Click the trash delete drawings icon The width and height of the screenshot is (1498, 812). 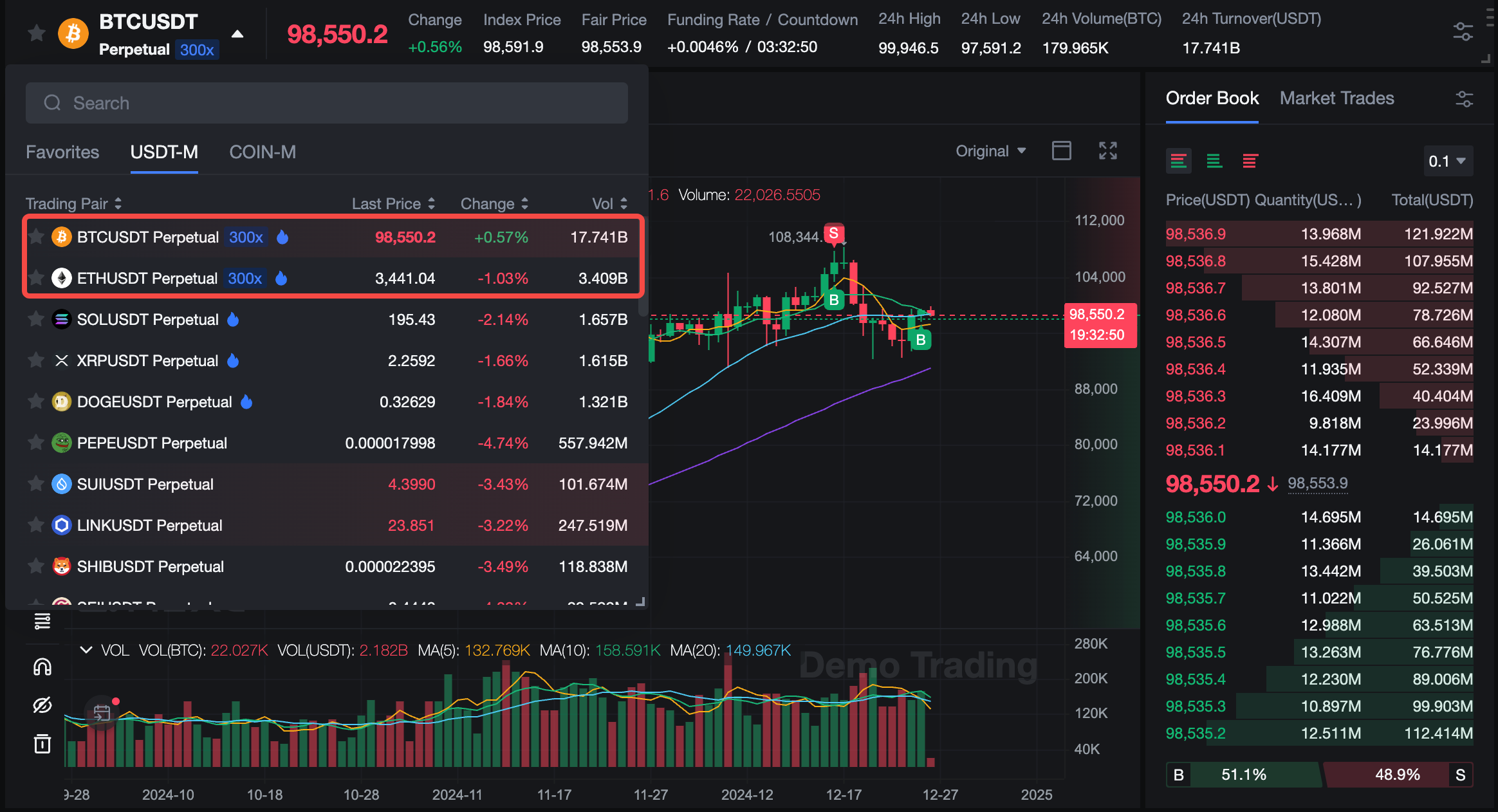pos(42,744)
